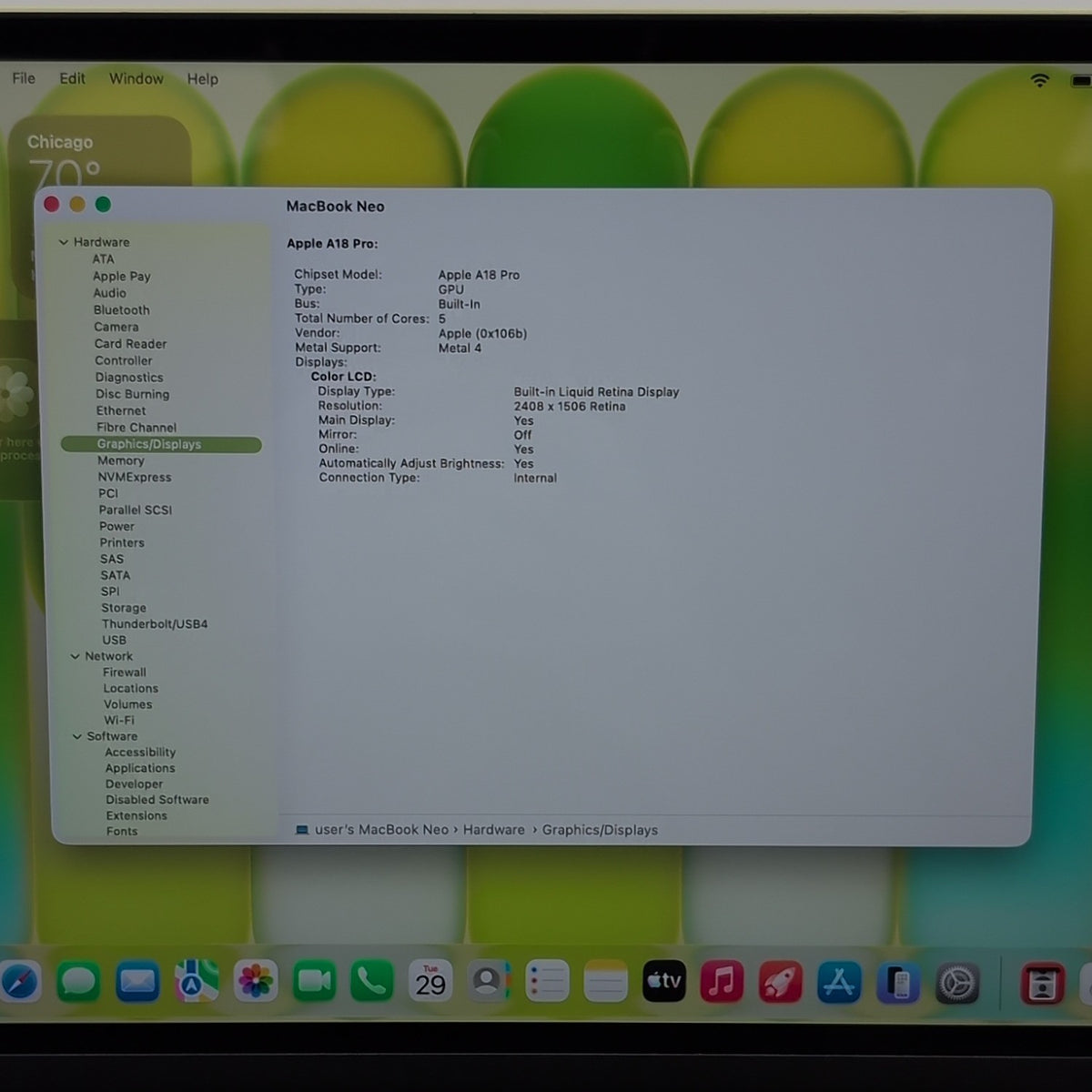Launch App Store from the dock
1092x1092 pixels.
pos(839,982)
